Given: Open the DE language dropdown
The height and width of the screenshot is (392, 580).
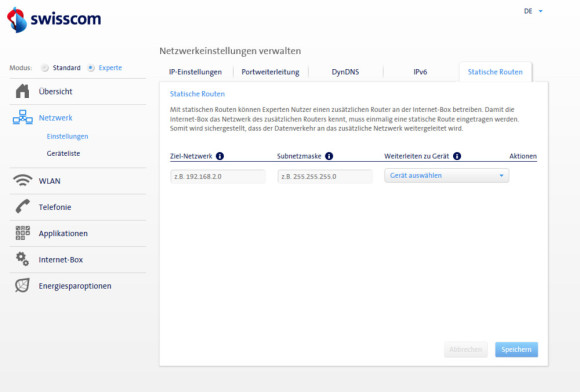Looking at the screenshot, I should click(533, 11).
